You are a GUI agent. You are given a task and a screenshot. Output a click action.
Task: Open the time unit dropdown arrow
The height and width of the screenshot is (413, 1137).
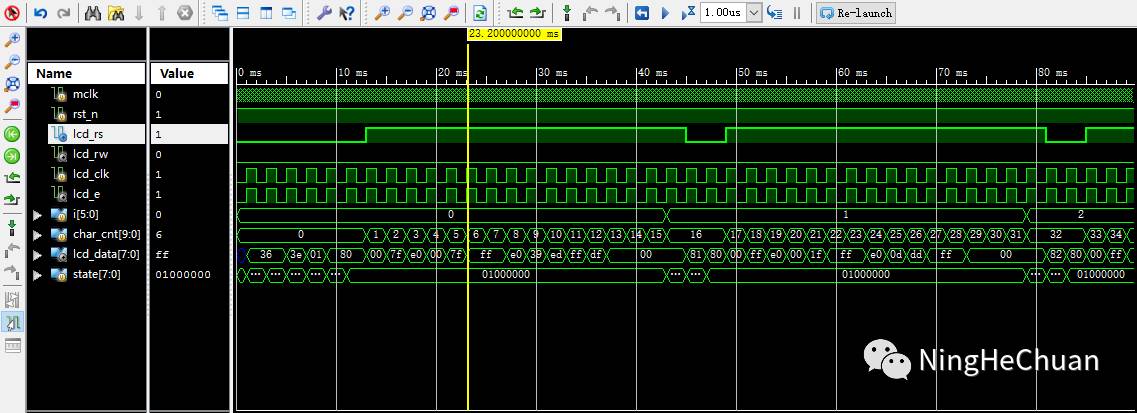753,13
